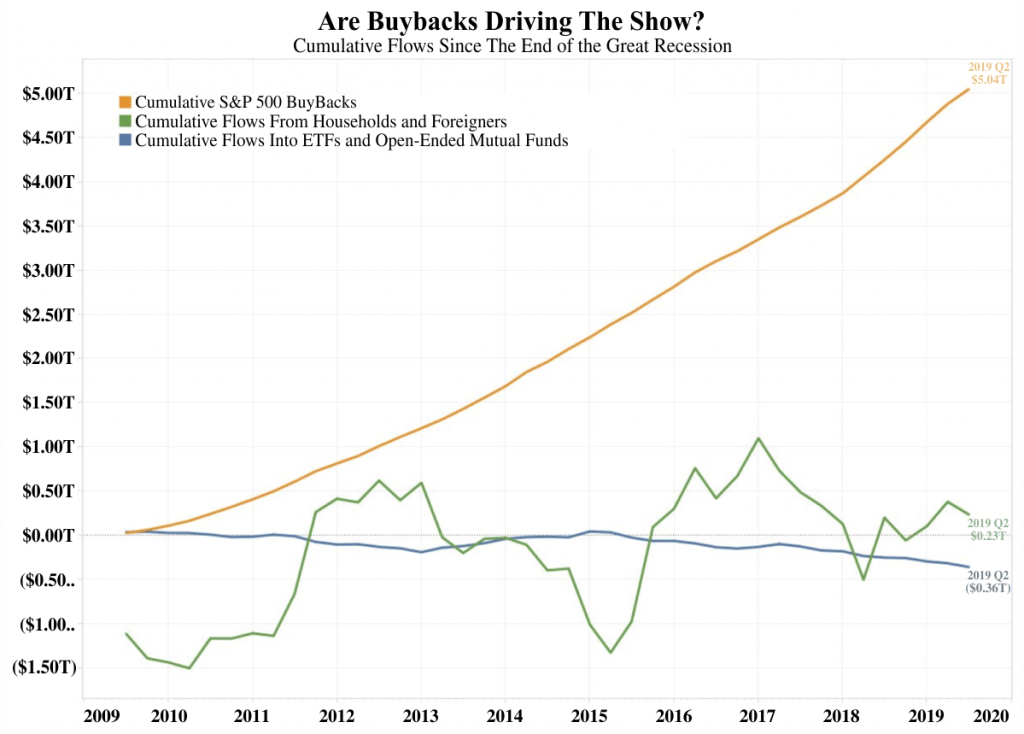Click the green line trough in 2015
This screenshot has width=1024, height=734.
coord(611,652)
